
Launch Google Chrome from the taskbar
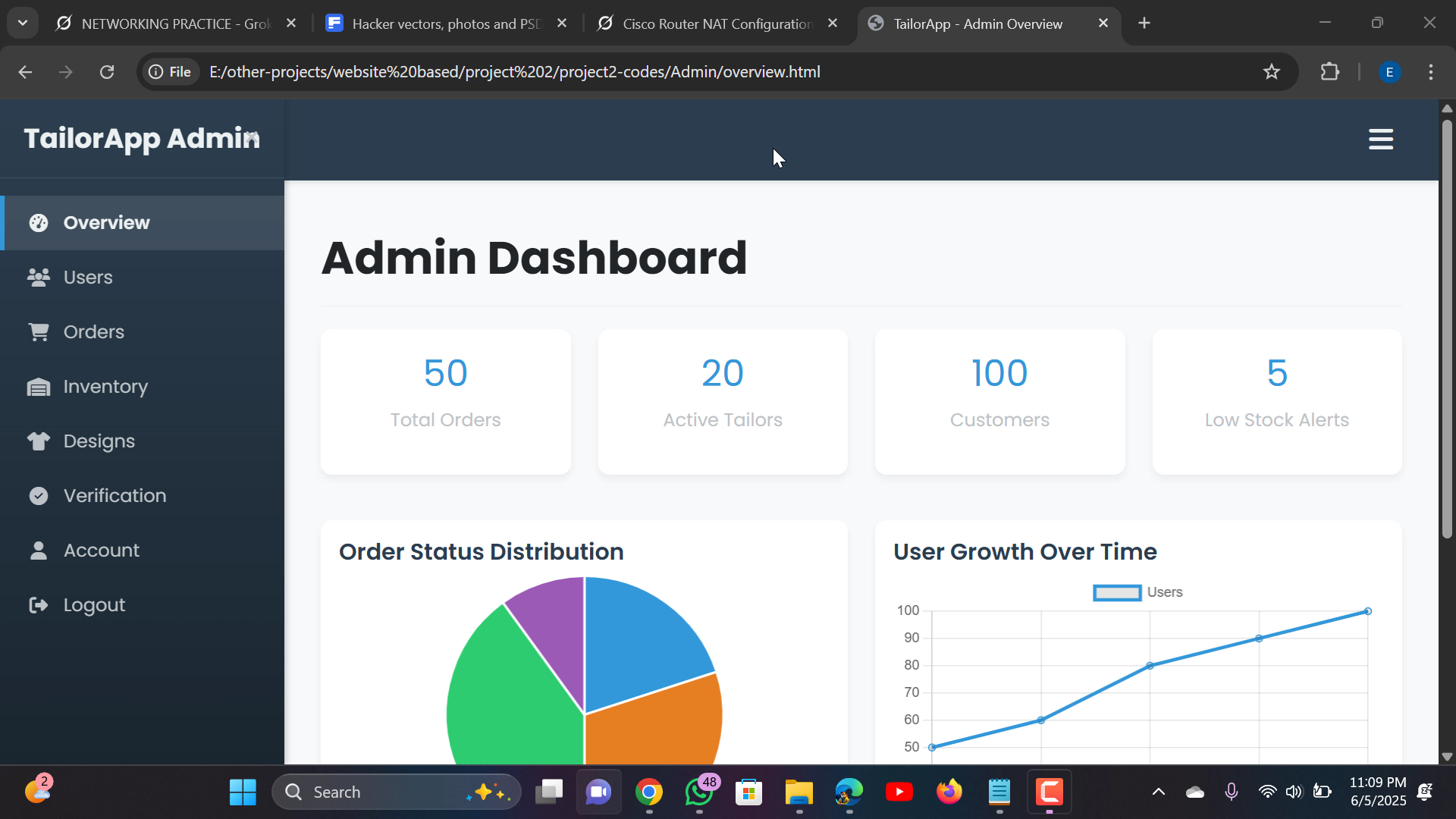click(x=649, y=792)
